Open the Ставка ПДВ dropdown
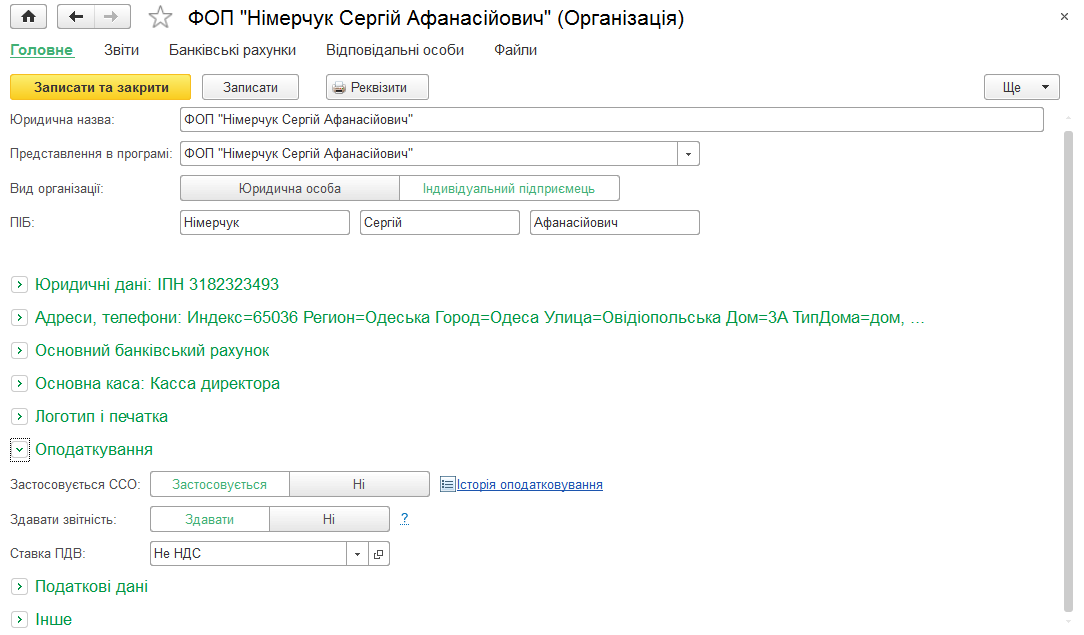Image resolution: width=1084 pixels, height=635 pixels. pyautogui.click(x=357, y=553)
